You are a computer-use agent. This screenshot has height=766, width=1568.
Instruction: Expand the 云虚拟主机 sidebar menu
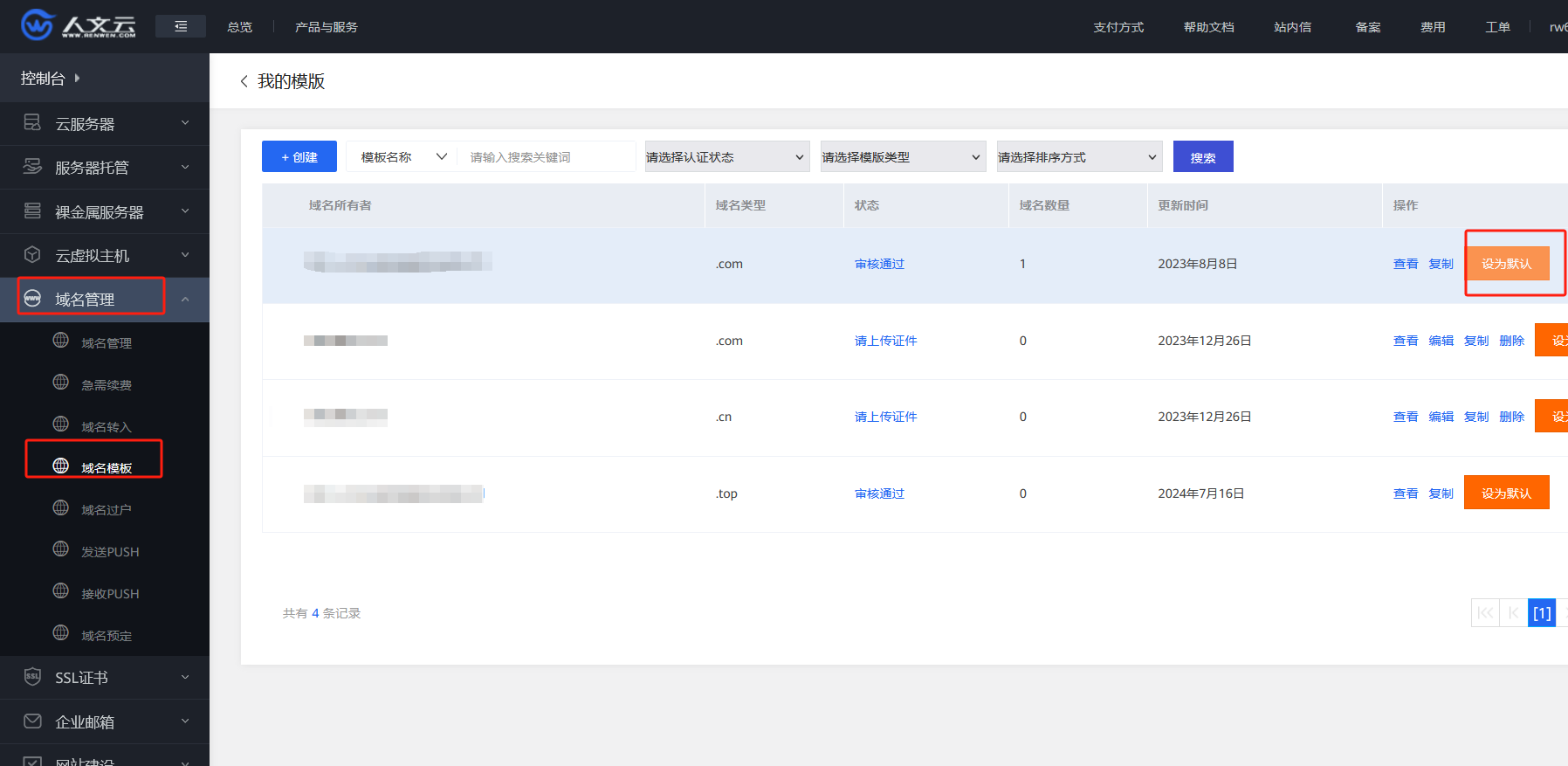tap(185, 255)
